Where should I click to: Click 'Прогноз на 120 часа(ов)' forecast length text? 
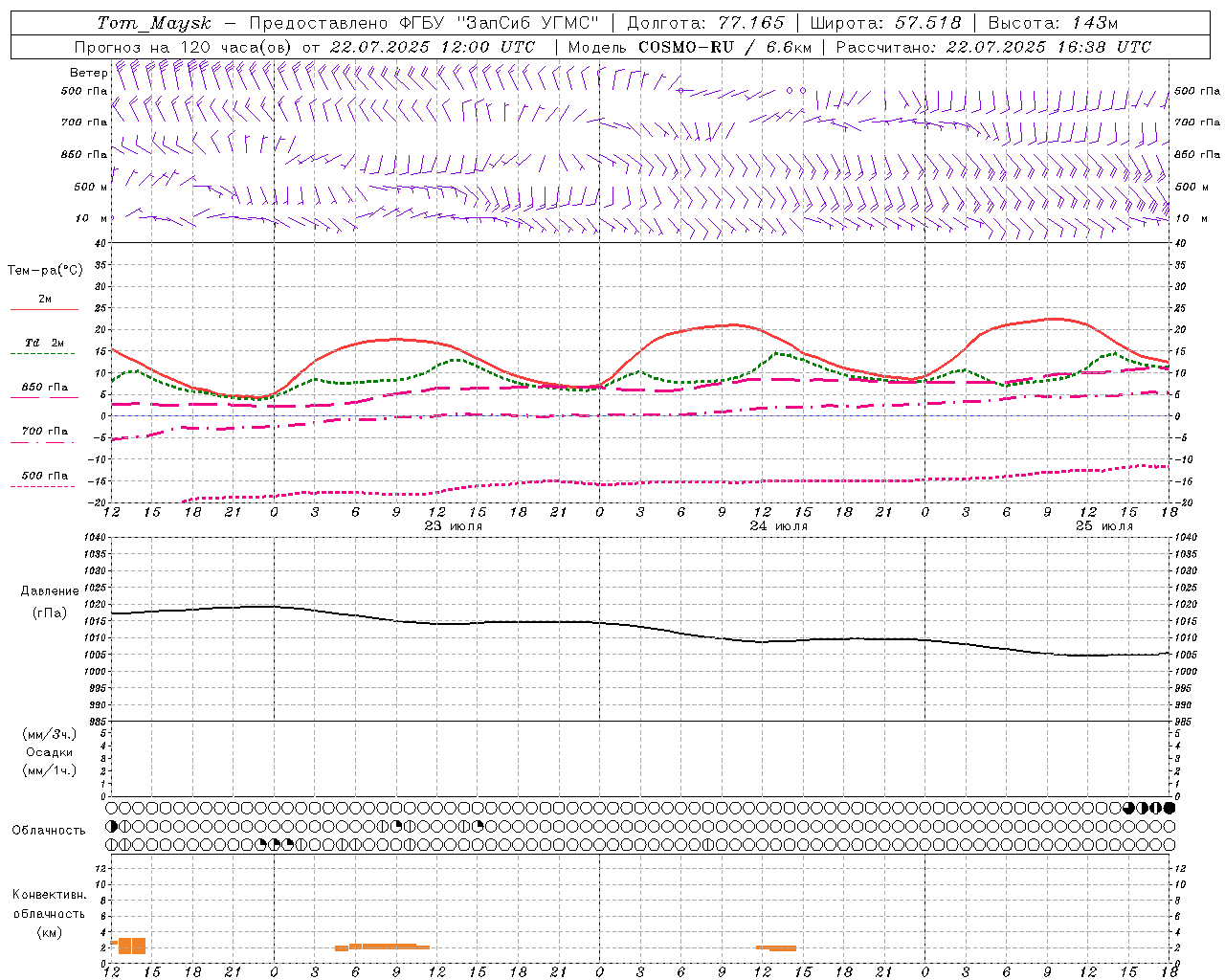point(184,47)
